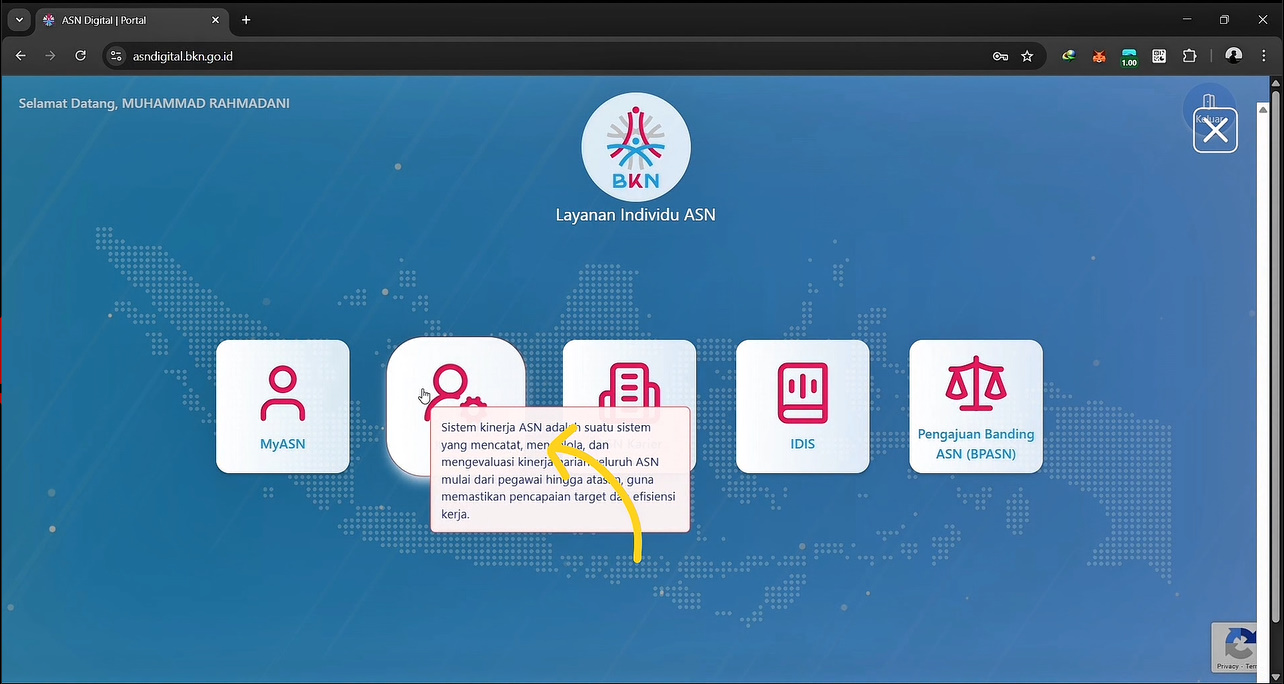Open the Chrome three-dot menu

coord(1263,57)
